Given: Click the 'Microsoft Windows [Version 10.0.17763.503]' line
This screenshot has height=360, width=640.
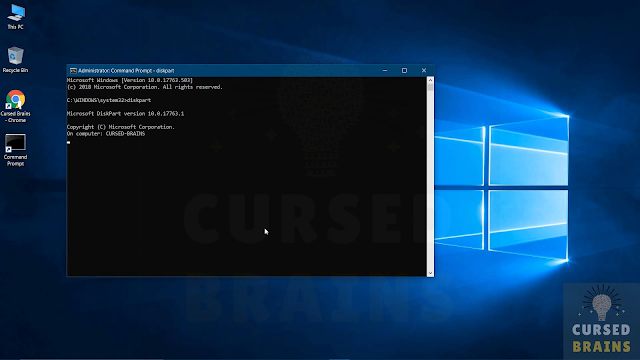Looking at the screenshot, I should coord(130,80).
